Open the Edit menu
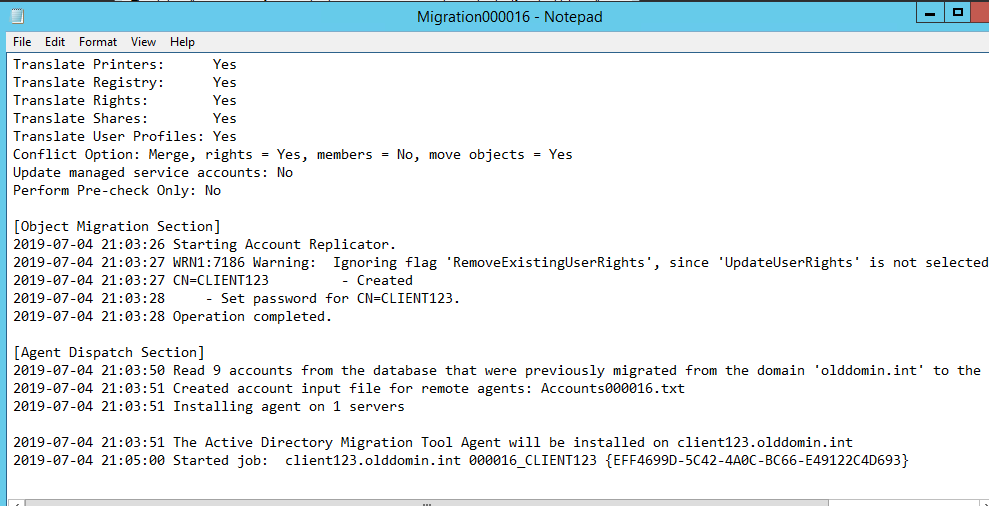Viewport: 989px width, 506px height. 55,42
